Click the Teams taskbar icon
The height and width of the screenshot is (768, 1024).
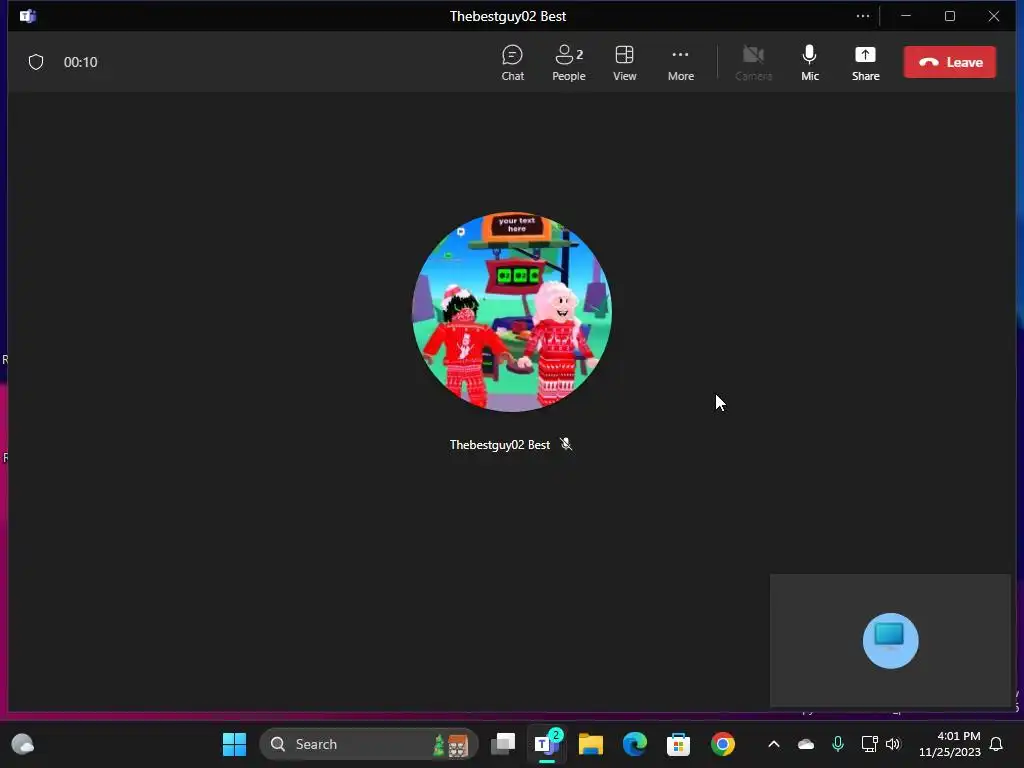(x=547, y=744)
